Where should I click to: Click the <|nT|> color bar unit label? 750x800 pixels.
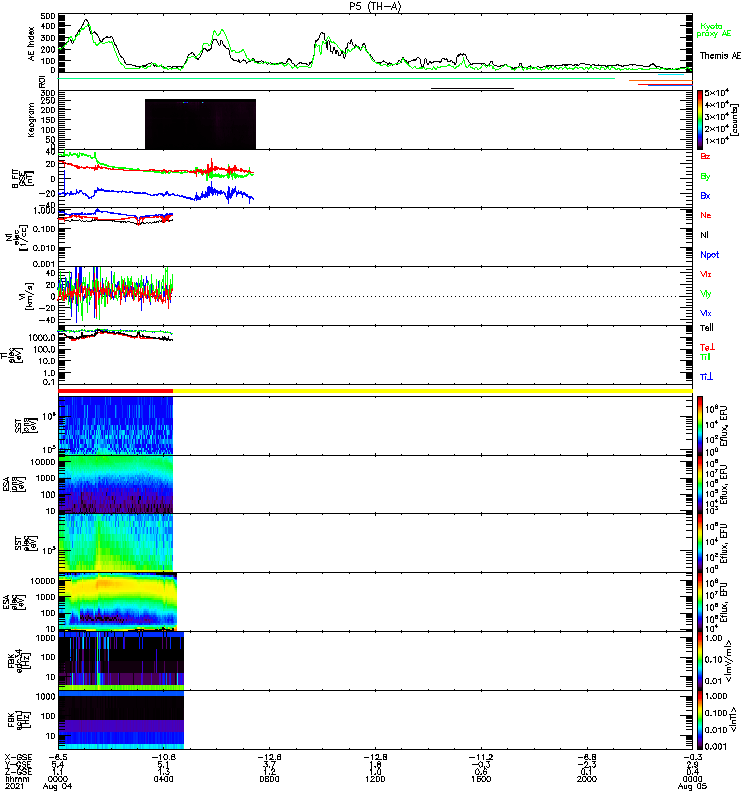point(733,719)
